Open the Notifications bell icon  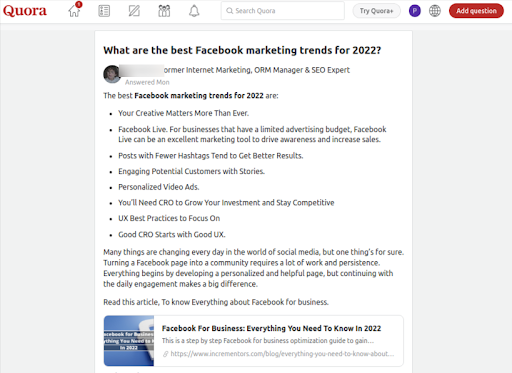coord(194,11)
